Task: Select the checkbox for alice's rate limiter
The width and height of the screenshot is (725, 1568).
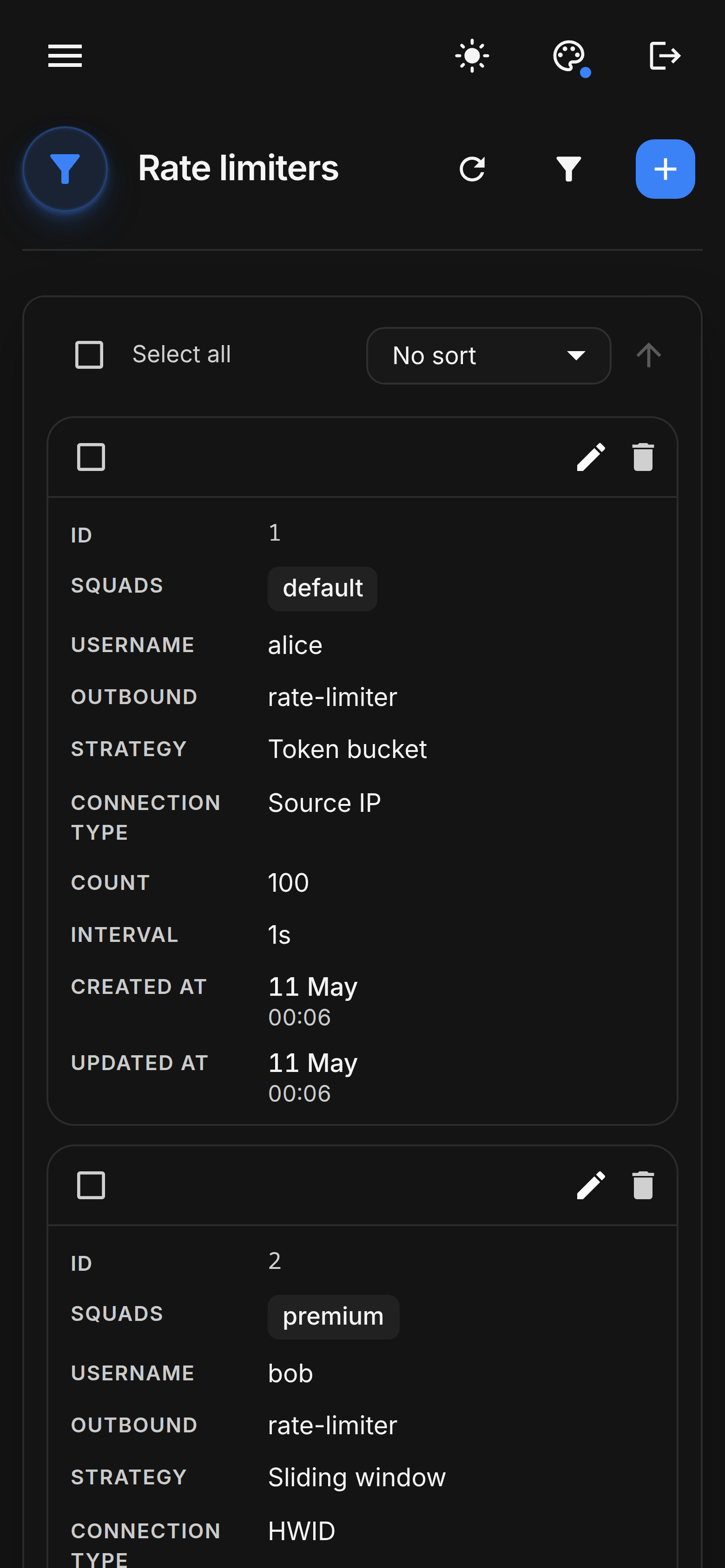Action: [92, 457]
